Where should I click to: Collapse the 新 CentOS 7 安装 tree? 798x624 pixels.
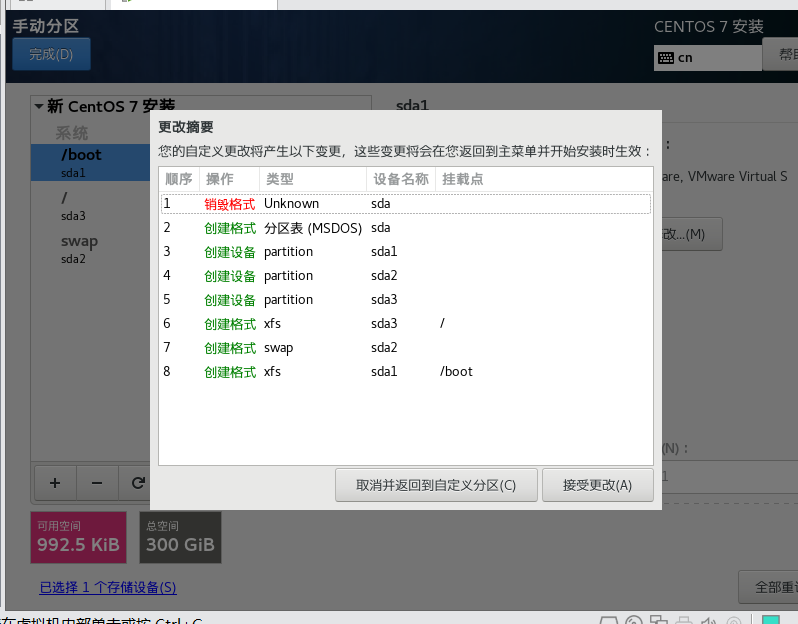pos(39,106)
